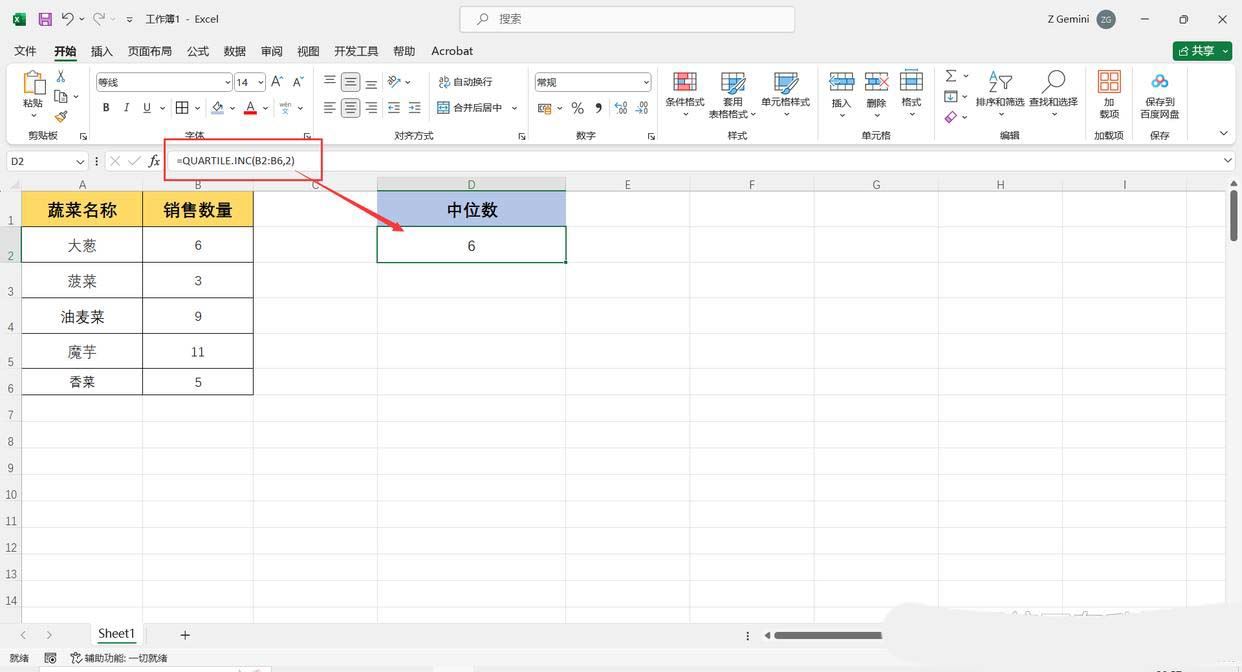The height and width of the screenshot is (672, 1242).
Task: Open the File (文件) tab
Action: pyautogui.click(x=25, y=51)
